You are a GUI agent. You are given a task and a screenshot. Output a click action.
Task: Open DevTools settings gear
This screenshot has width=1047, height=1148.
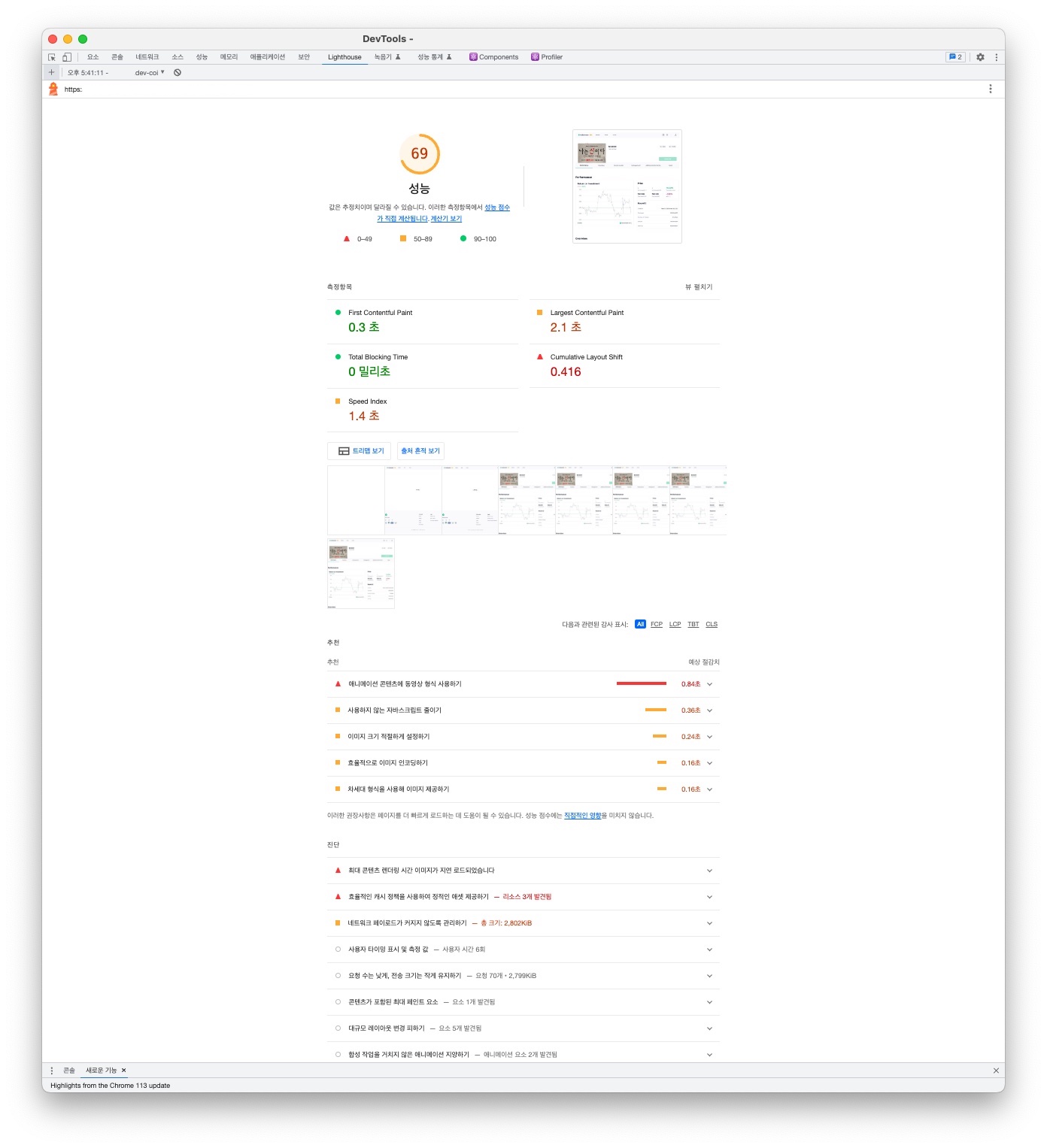(x=980, y=57)
